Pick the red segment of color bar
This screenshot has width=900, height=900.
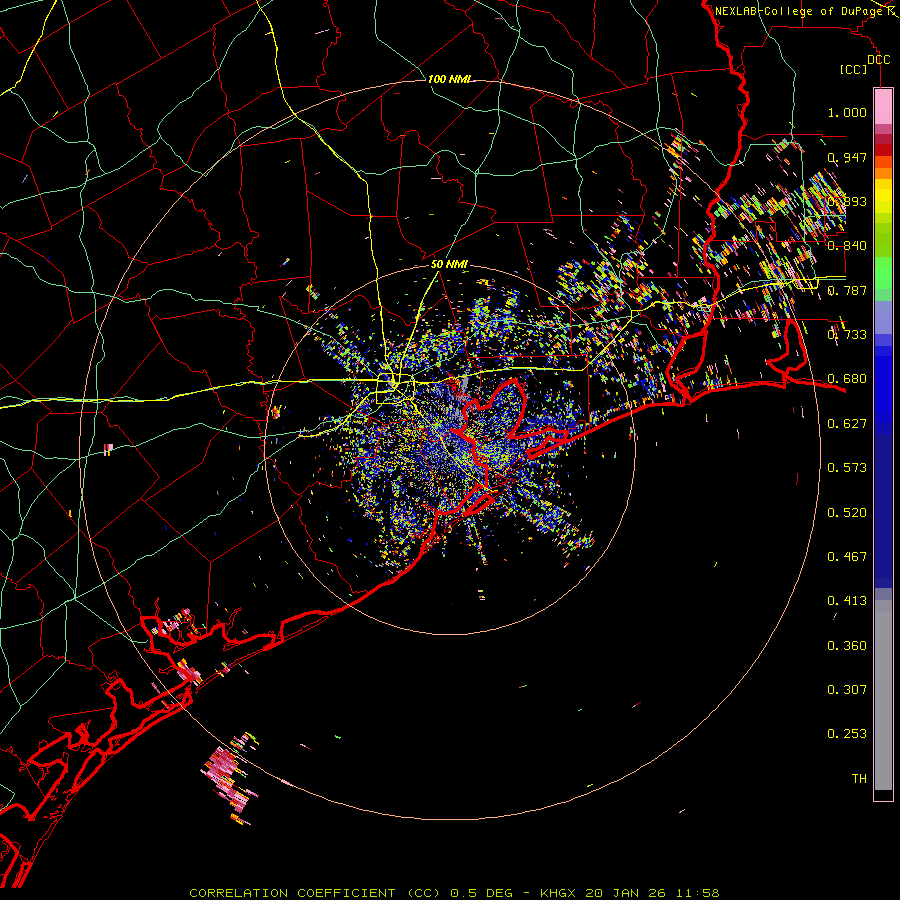[883, 150]
